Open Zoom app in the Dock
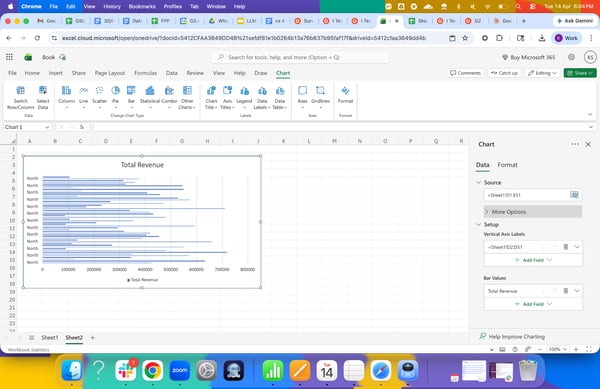Image resolution: width=600 pixels, height=389 pixels. (179, 371)
